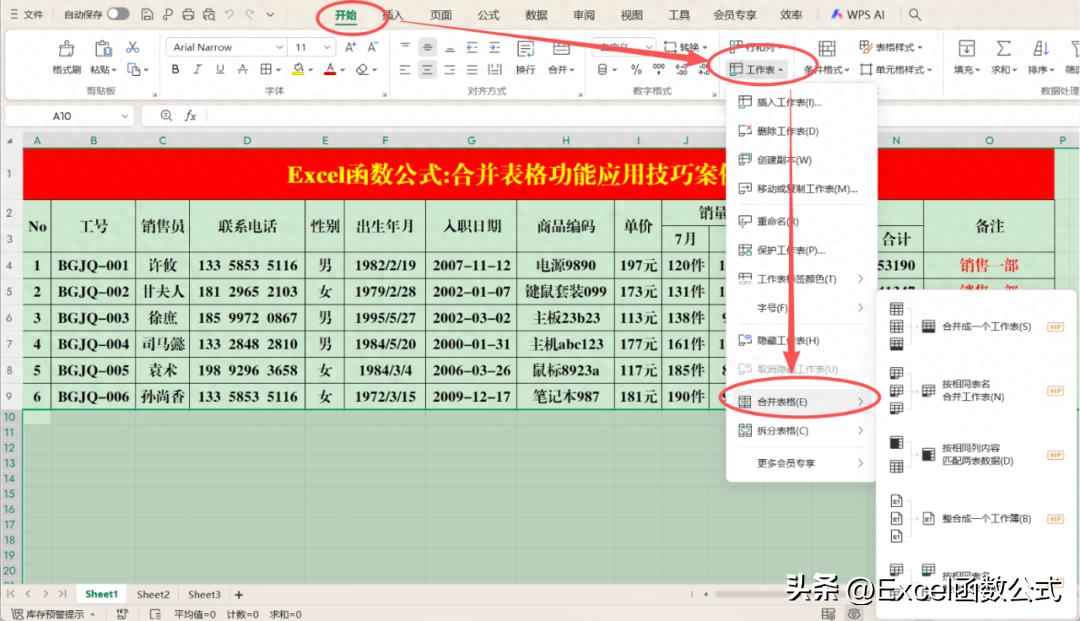1080x621 pixels.
Task: Toggle horizontal center alignment
Action: coord(427,70)
